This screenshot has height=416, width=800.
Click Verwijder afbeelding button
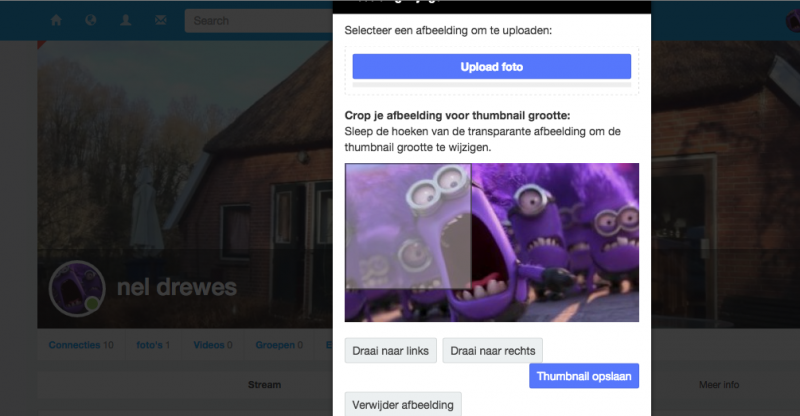coord(403,405)
